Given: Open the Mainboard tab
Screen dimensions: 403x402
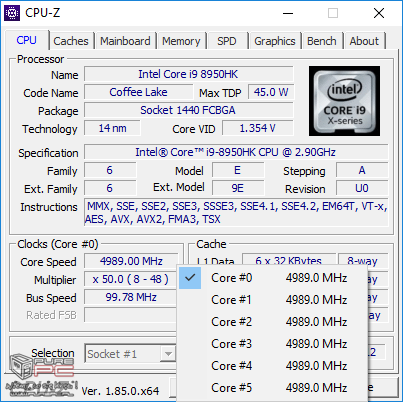Looking at the screenshot, I should [125, 41].
